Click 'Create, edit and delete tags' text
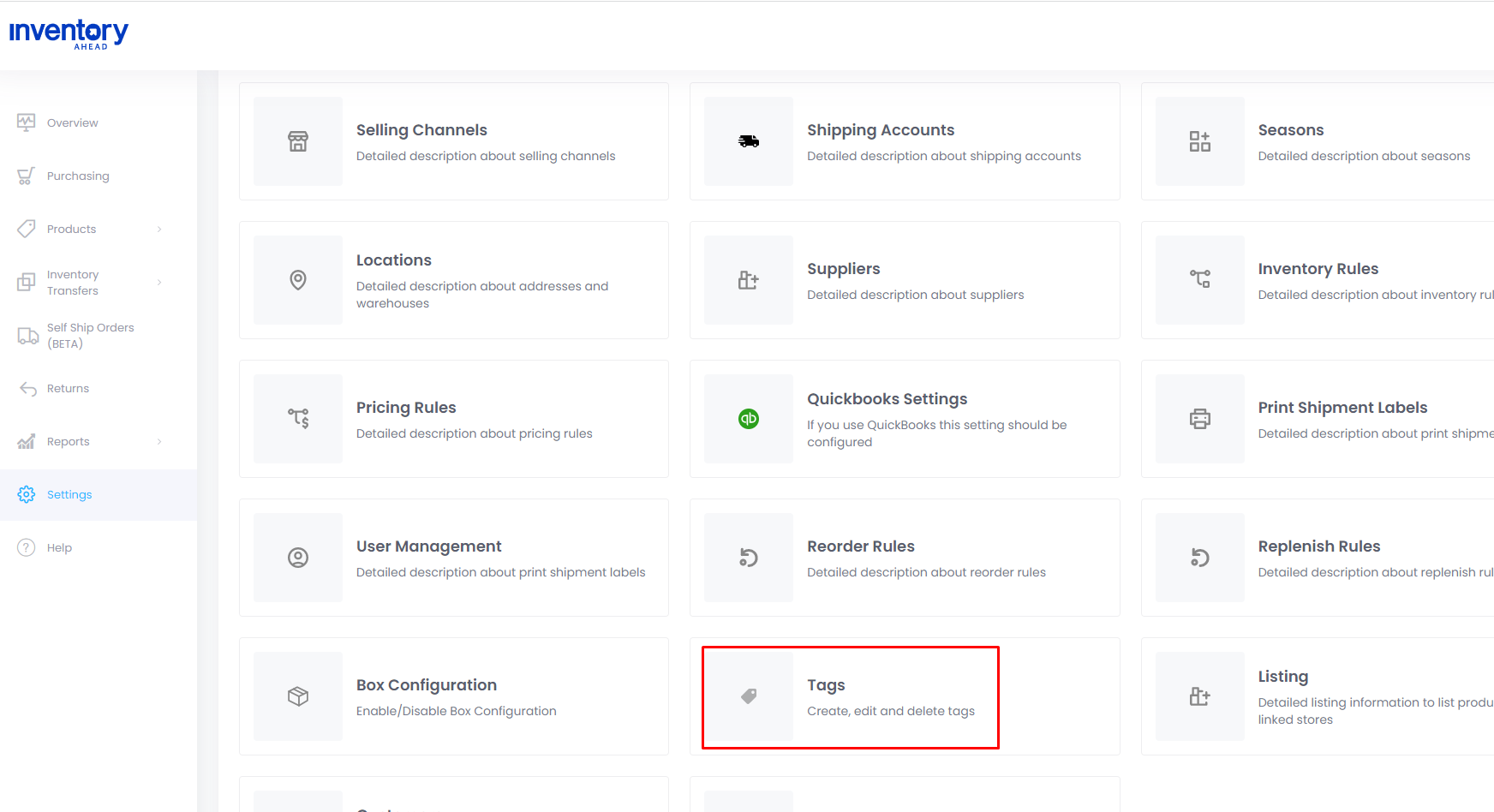Image resolution: width=1494 pixels, height=812 pixels. [891, 711]
